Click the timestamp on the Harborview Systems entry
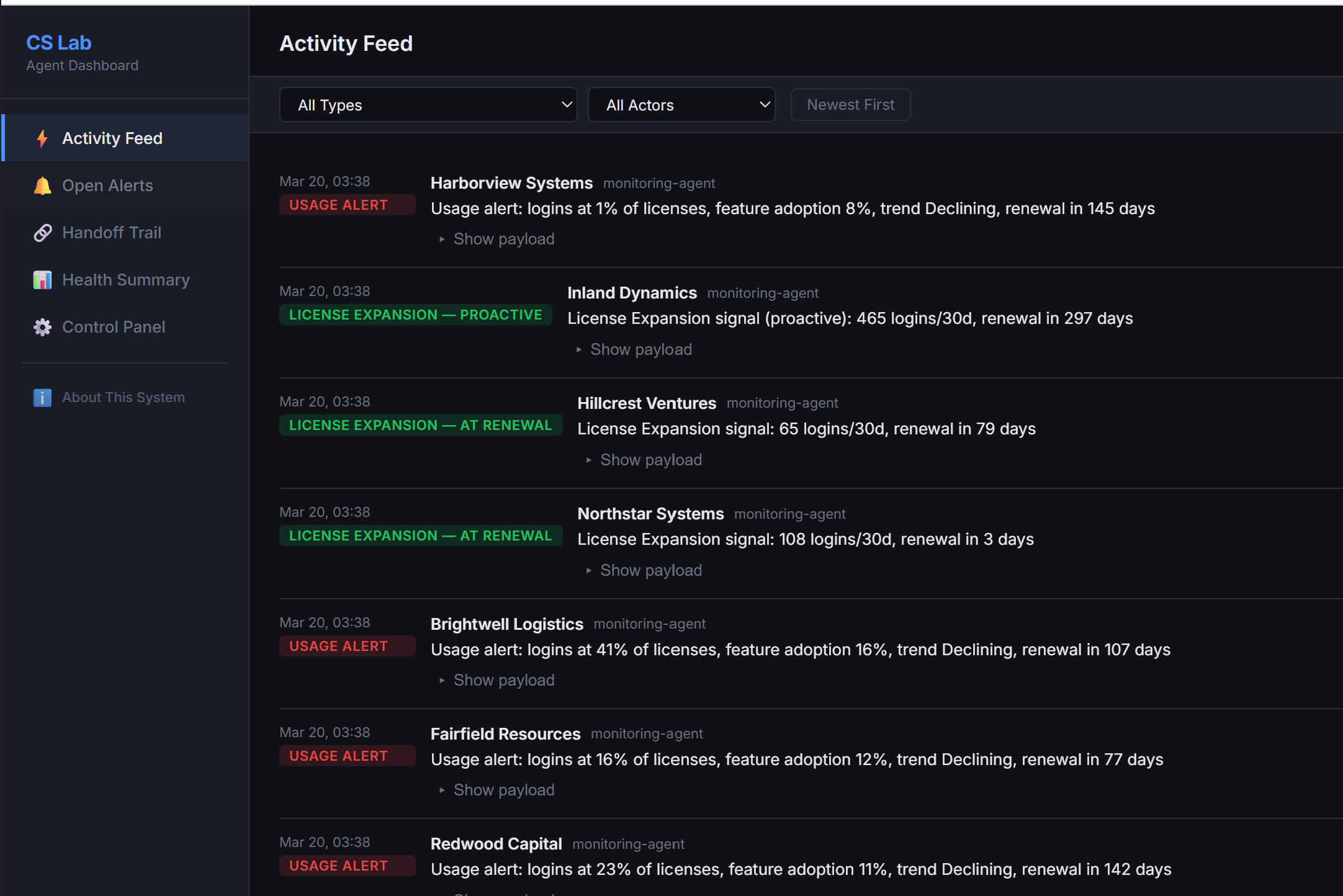This screenshot has width=1343, height=896. [x=325, y=182]
